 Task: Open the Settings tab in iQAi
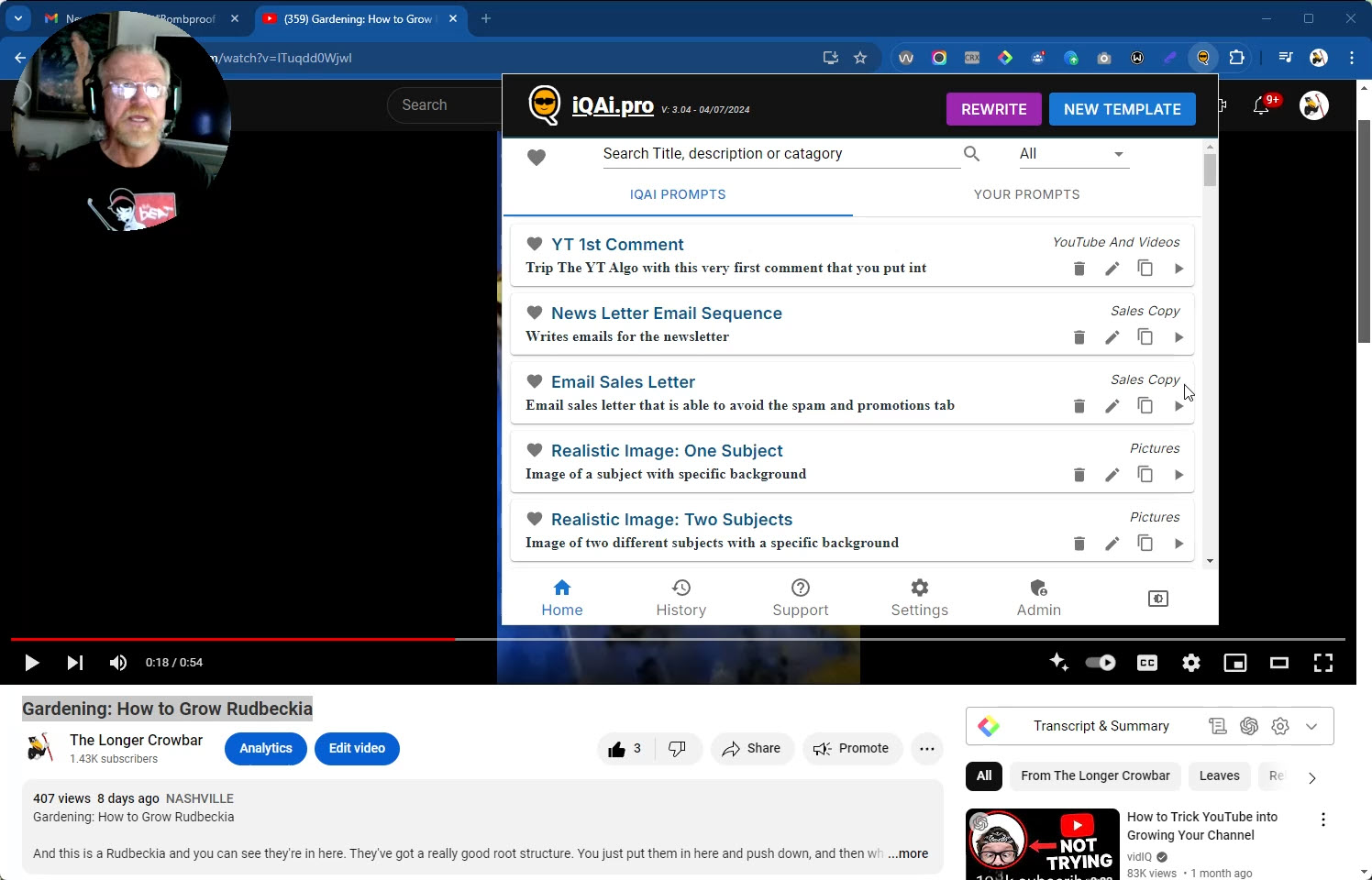[920, 598]
